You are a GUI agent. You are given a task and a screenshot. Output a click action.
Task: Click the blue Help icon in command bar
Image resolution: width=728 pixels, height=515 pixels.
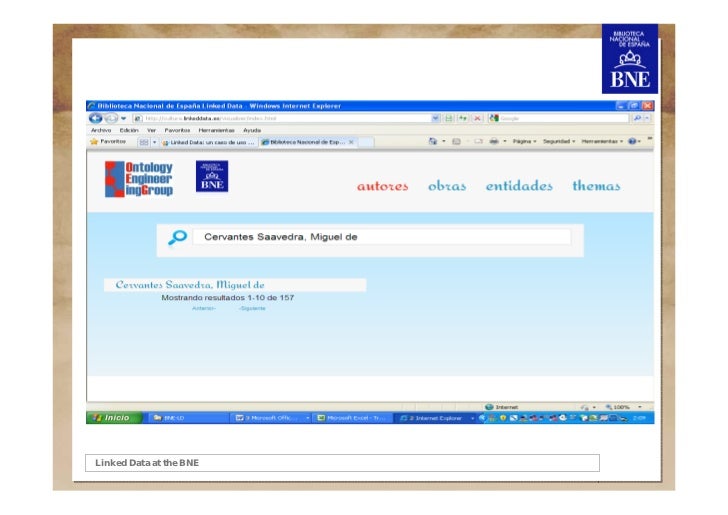[x=632, y=141]
